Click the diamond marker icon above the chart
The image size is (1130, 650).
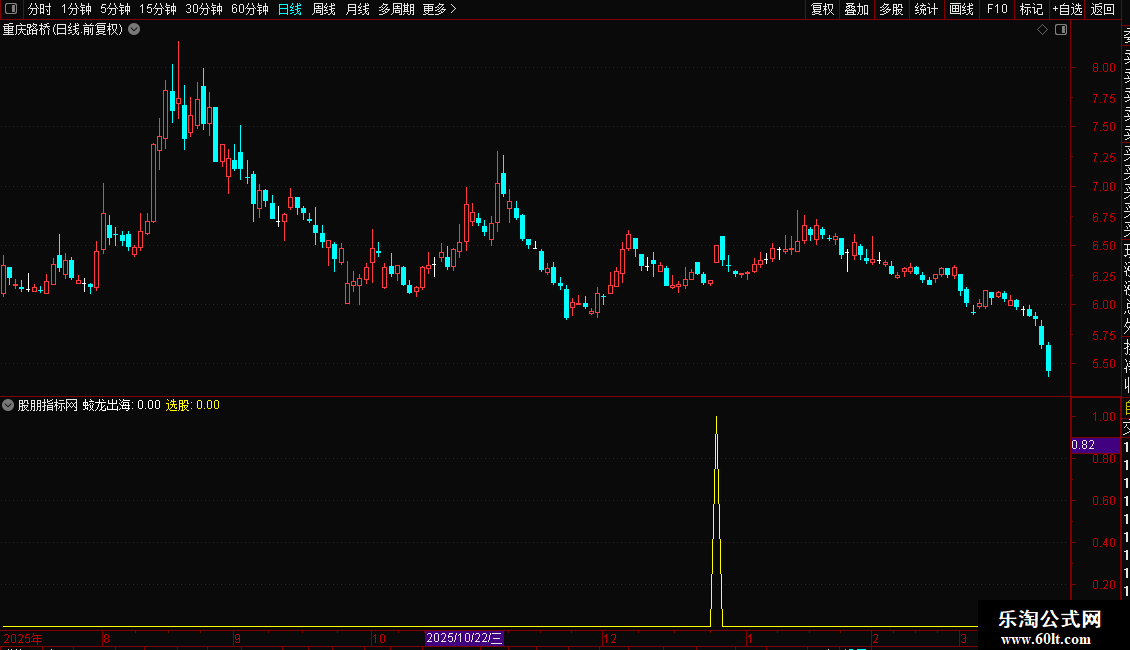(1042, 30)
